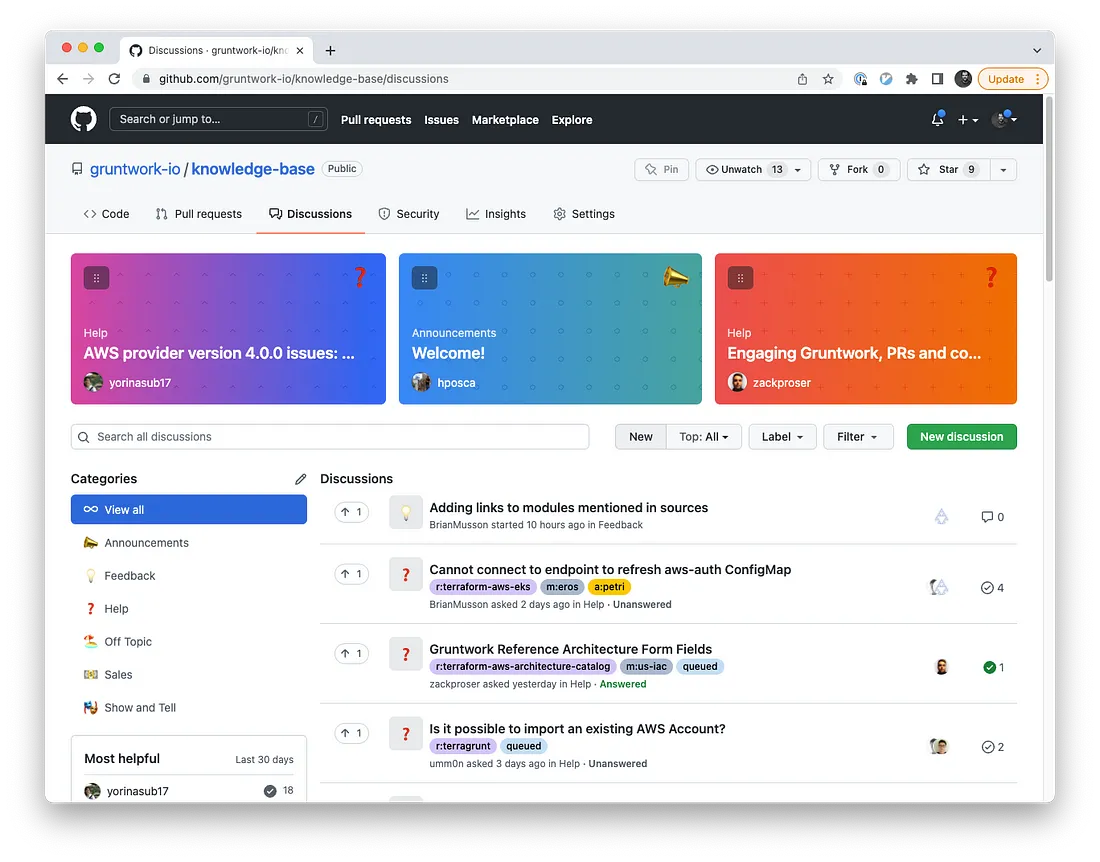Toggle the Chrome side panel icon
Viewport: 1100px width, 862px height.
937,79
